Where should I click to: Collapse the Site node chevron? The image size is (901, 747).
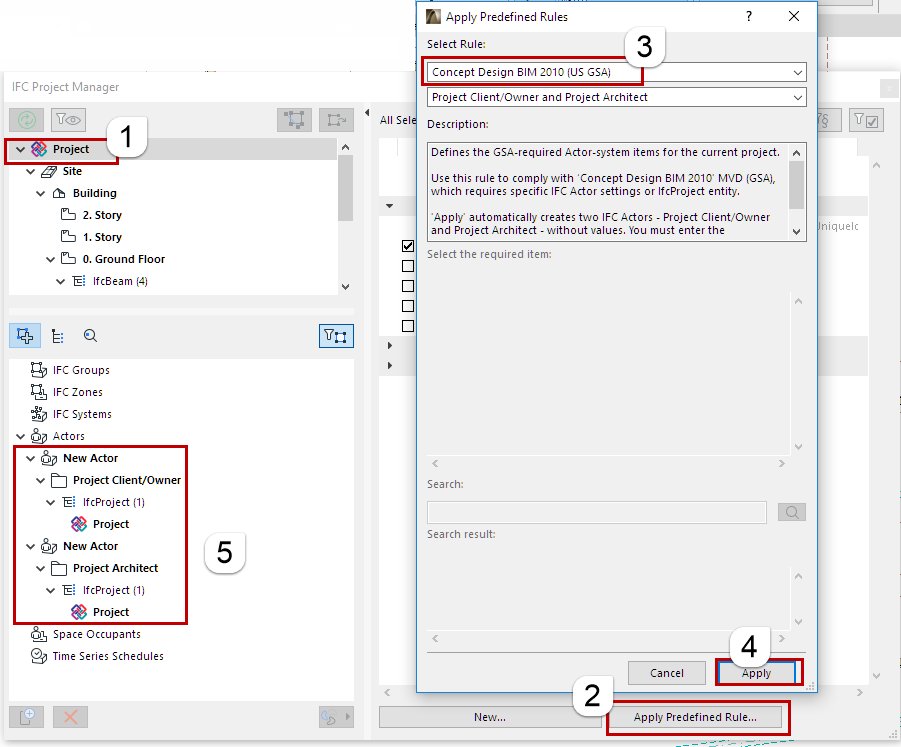coord(30,171)
